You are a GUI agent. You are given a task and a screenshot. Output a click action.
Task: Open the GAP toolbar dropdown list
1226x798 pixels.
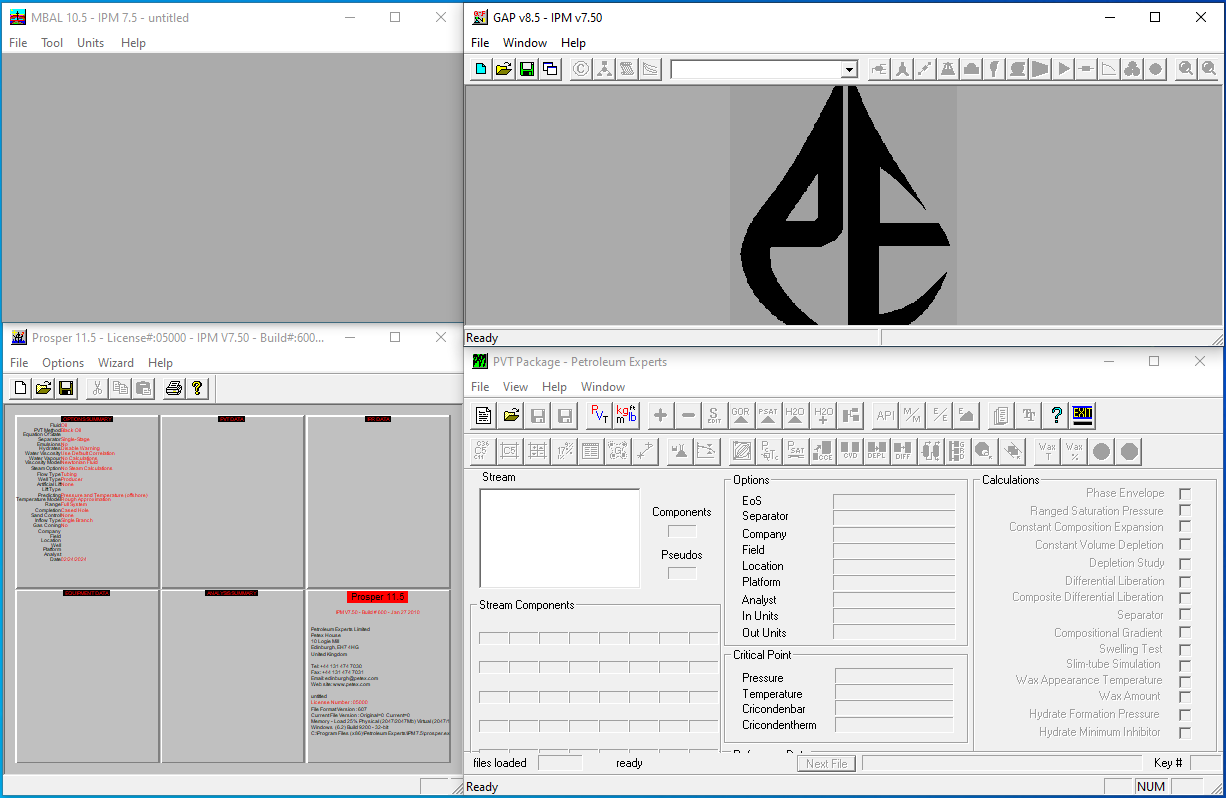tap(849, 70)
